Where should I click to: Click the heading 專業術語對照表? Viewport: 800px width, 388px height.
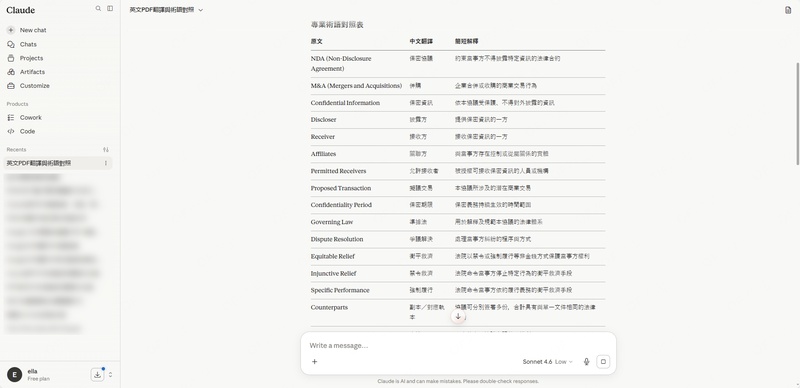[337, 25]
